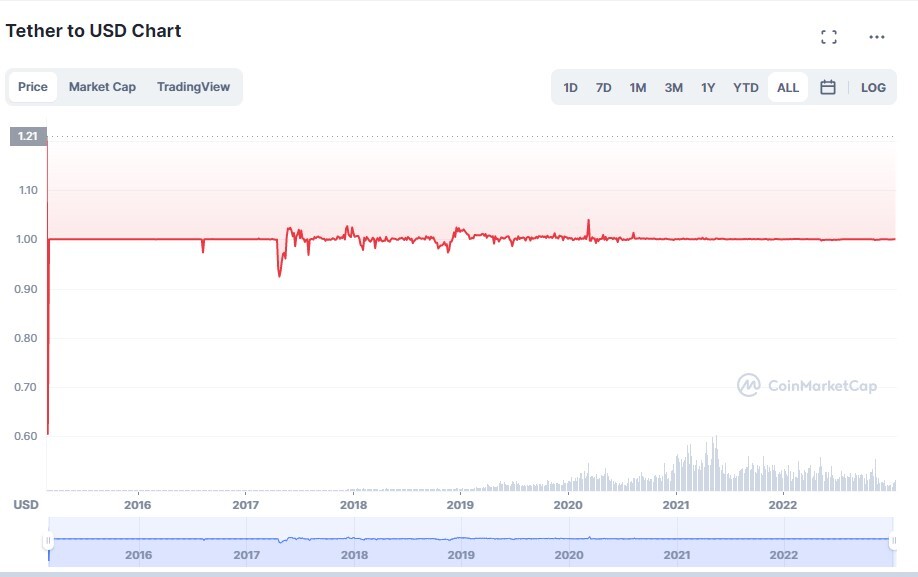The image size is (918, 577).
Task: Switch to the TradingView tab
Action: click(x=193, y=87)
